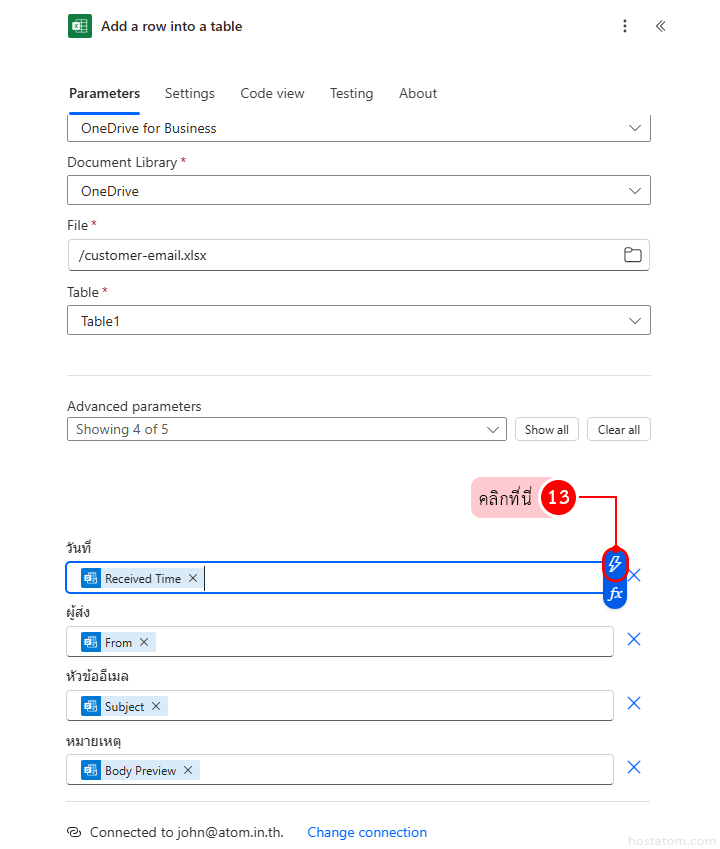Open the fx expression editor icon

pos(615,594)
